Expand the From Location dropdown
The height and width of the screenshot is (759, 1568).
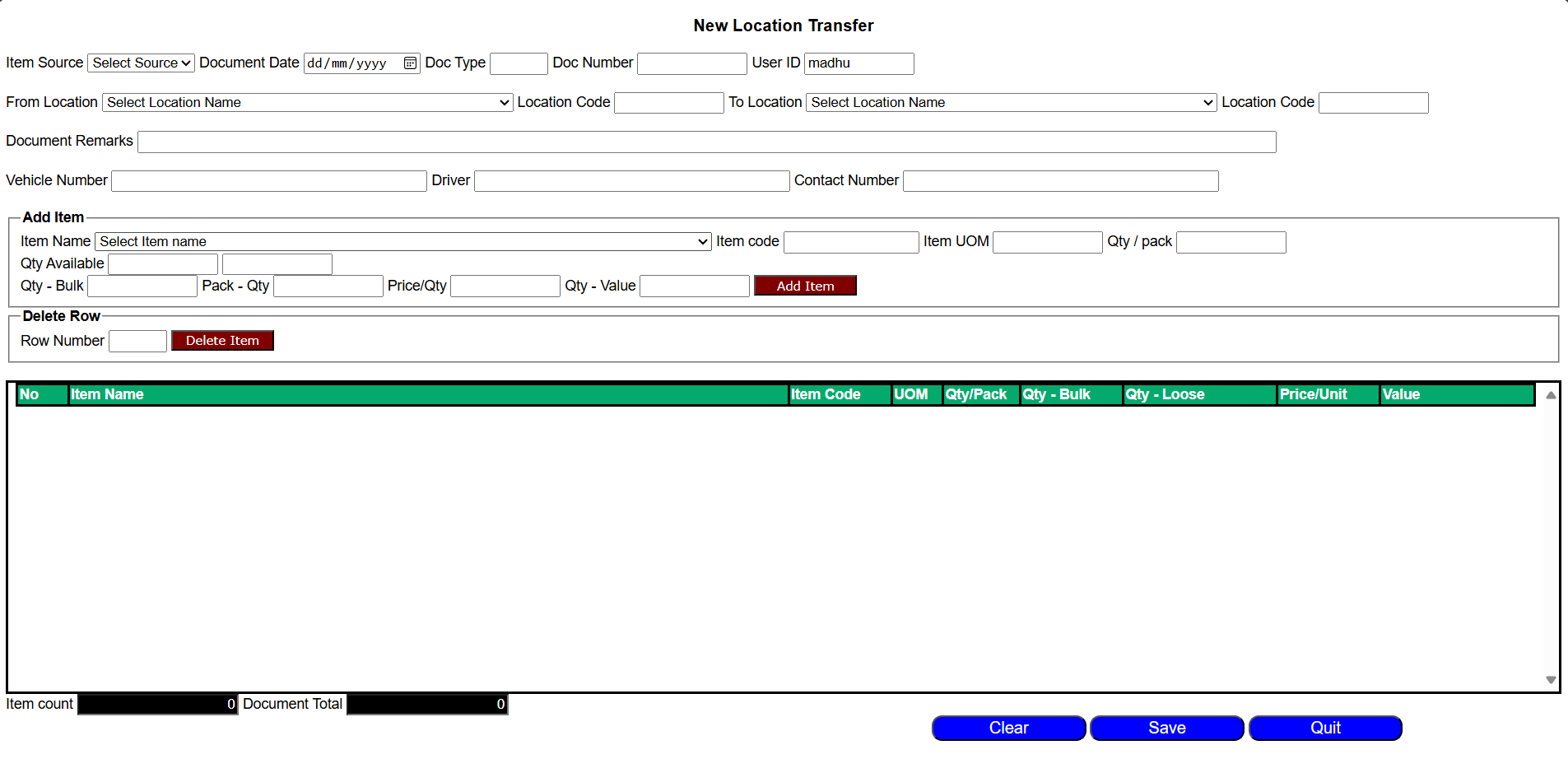[x=307, y=103]
